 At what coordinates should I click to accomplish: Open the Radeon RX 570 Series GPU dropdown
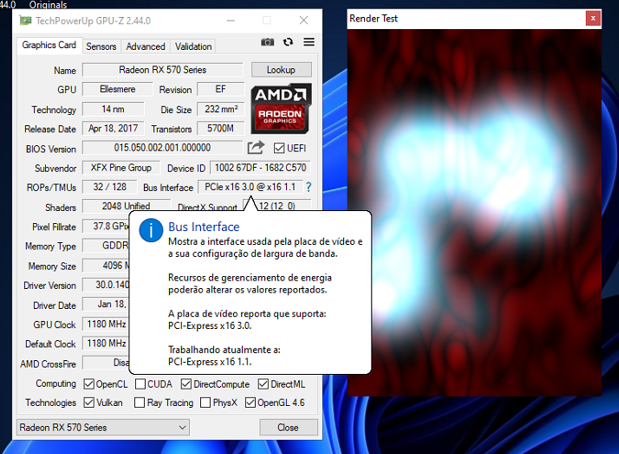point(103,428)
